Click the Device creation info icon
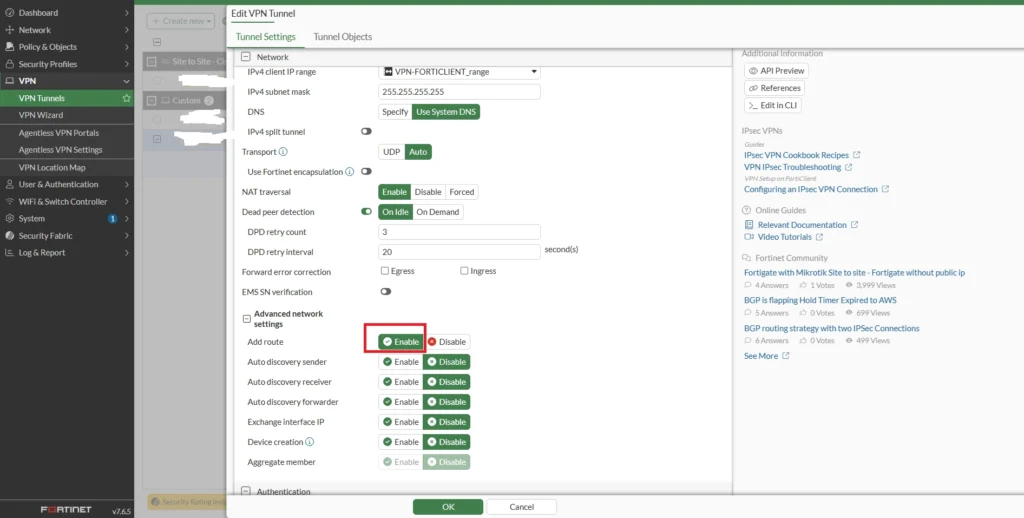Screen dimensions: 1024x518 310,442
